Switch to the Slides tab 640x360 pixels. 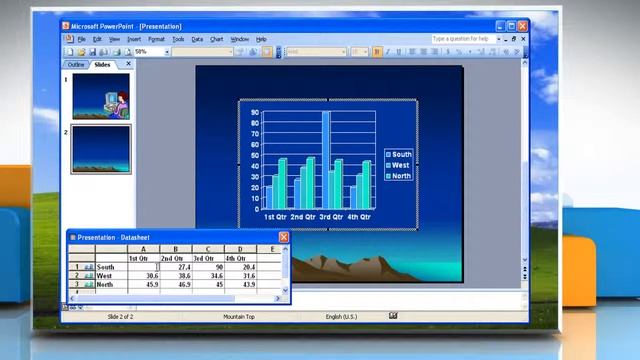[x=102, y=64]
